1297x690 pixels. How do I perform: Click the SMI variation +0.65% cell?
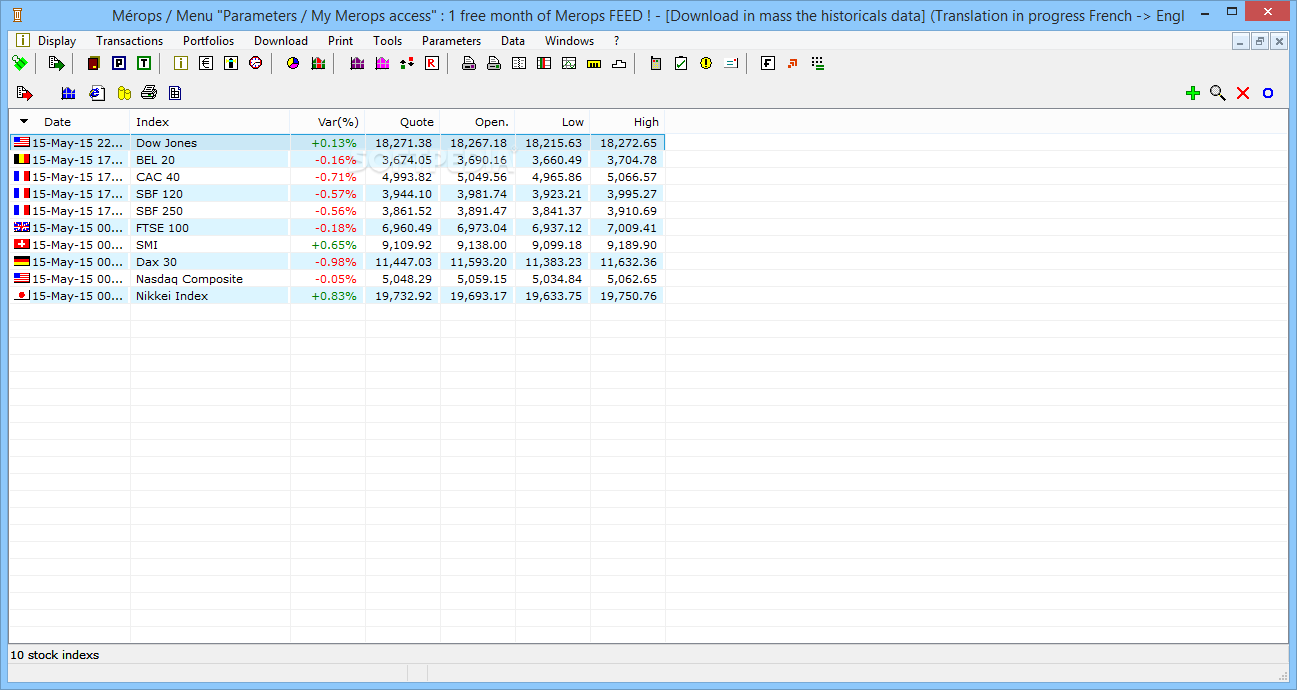pos(334,245)
